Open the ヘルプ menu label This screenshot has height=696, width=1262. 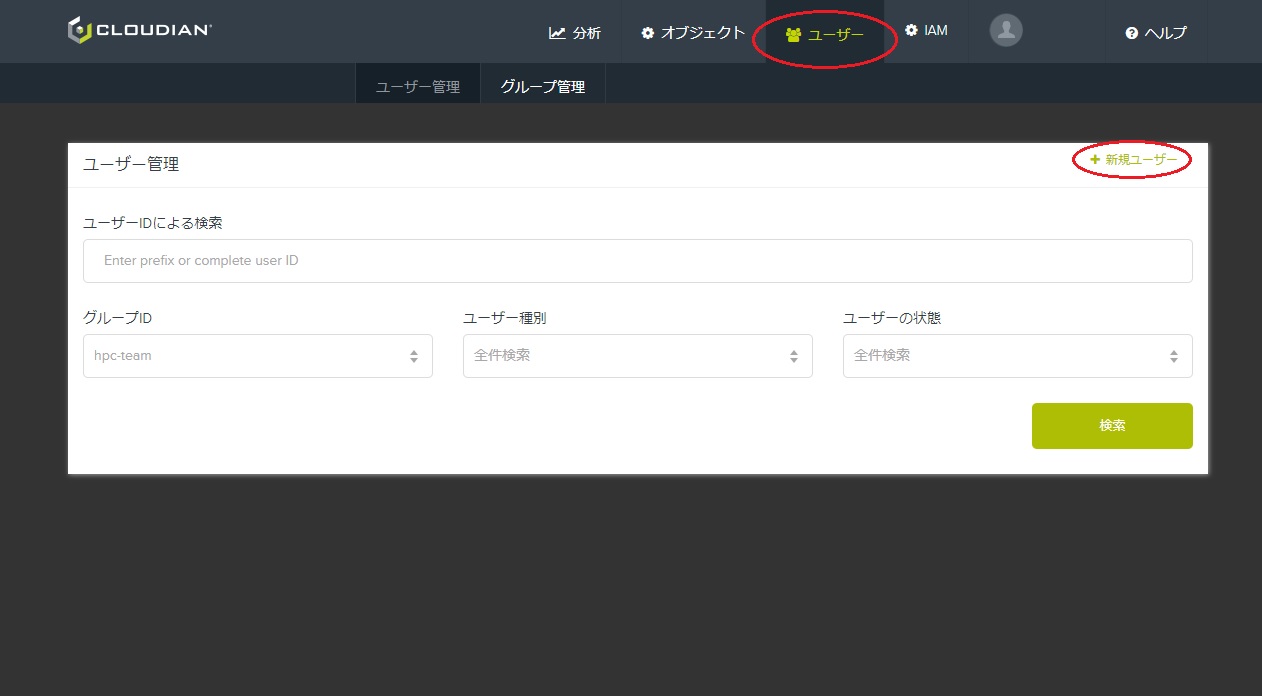[x=1165, y=34]
